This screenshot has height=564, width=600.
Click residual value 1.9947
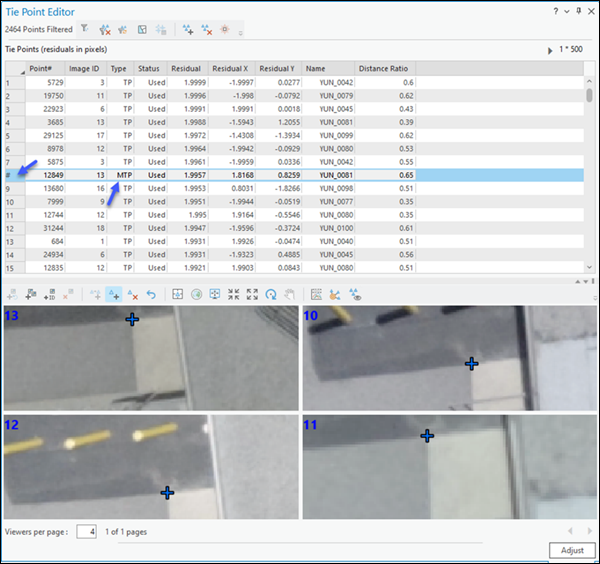[188, 228]
